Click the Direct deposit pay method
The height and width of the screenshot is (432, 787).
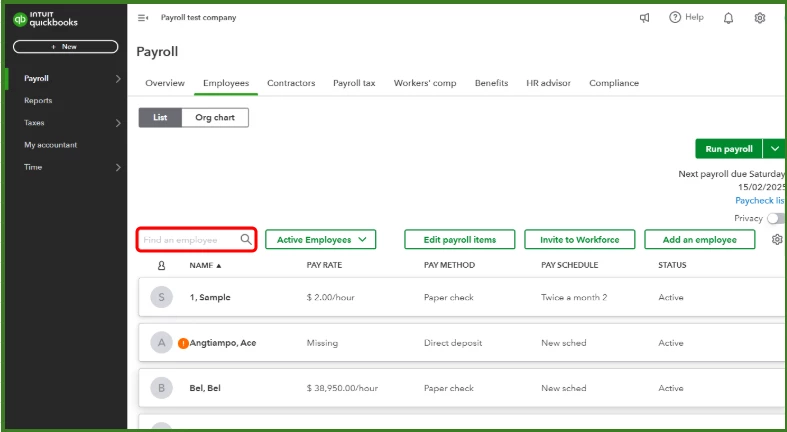coord(453,343)
